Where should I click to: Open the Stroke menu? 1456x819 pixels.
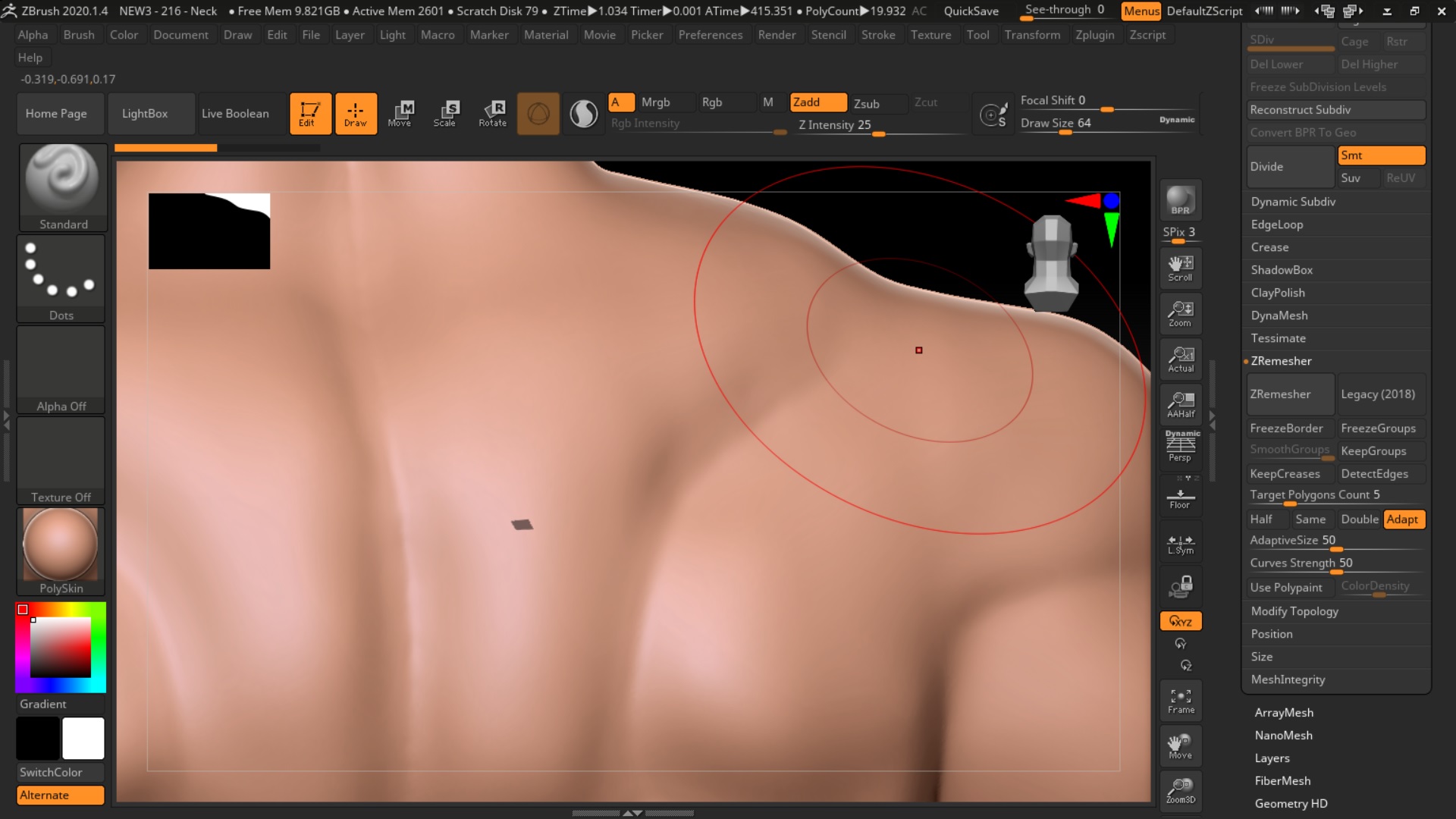877,35
